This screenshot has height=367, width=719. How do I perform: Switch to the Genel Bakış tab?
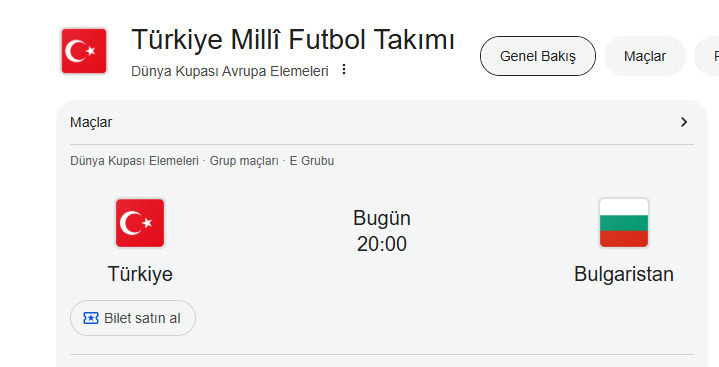538,56
